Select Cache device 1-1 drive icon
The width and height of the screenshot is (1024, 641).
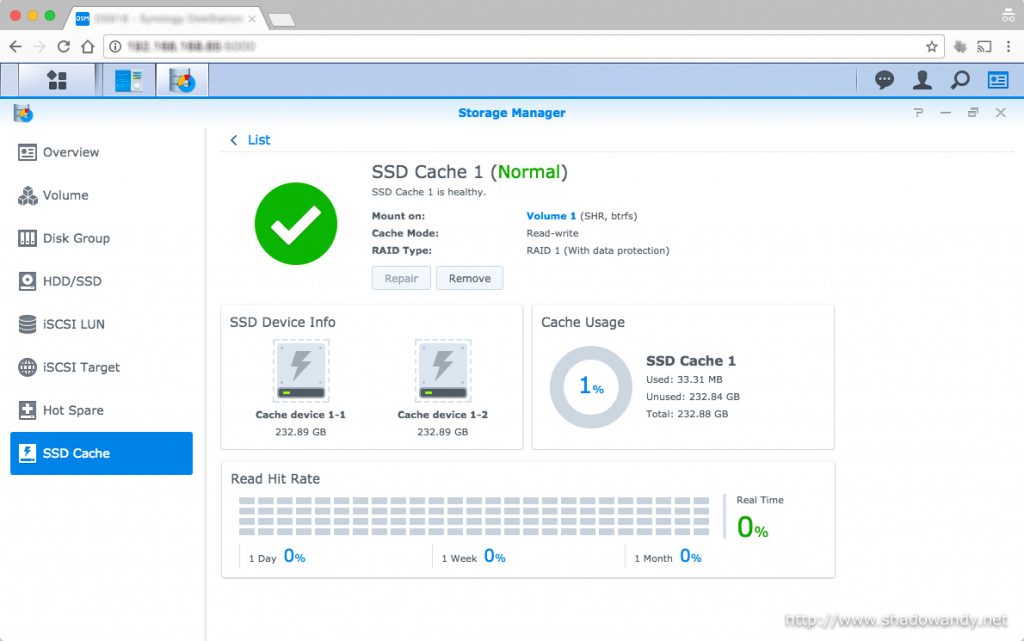pos(300,370)
